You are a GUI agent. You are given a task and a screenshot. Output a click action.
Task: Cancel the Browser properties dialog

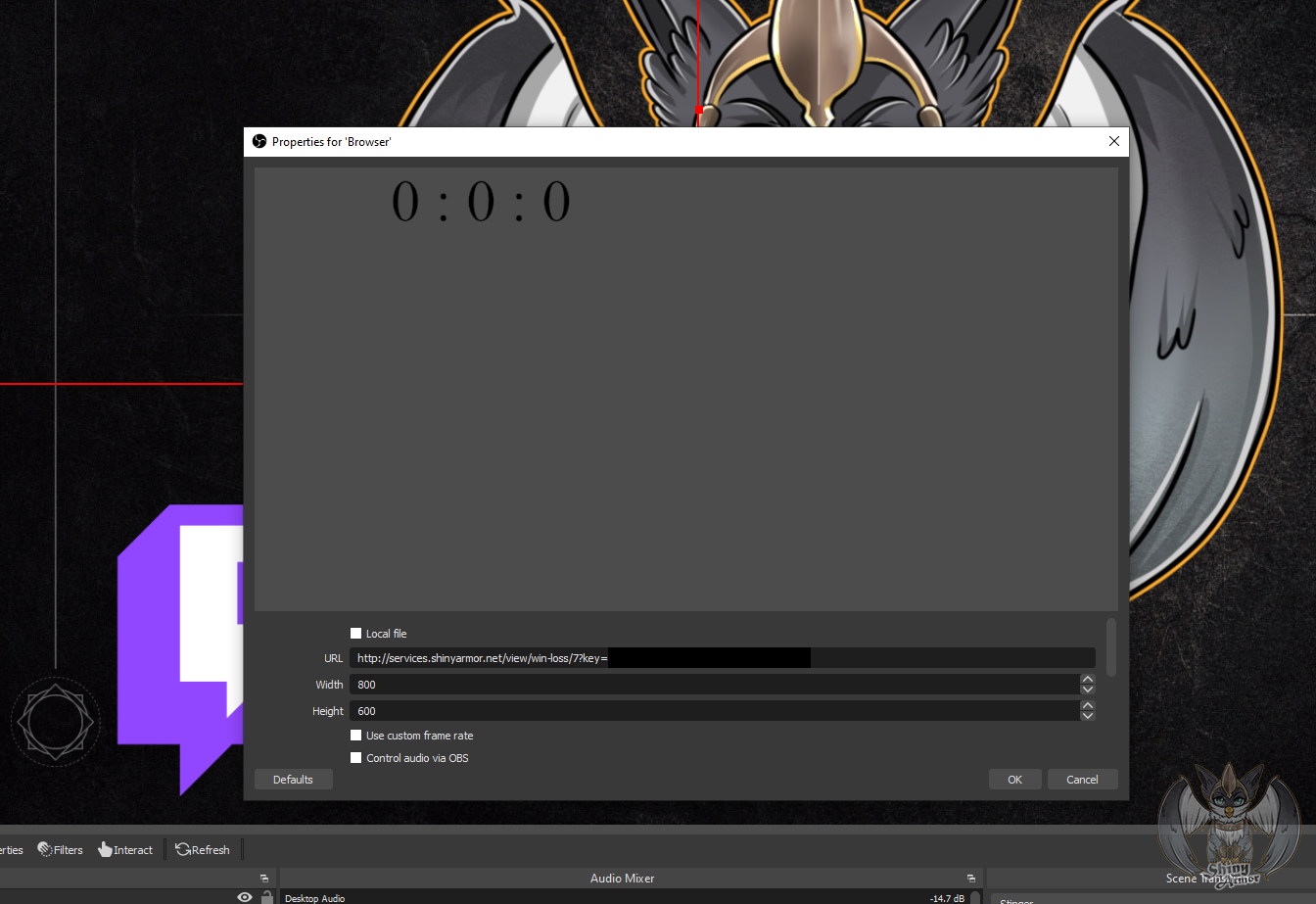tap(1082, 780)
